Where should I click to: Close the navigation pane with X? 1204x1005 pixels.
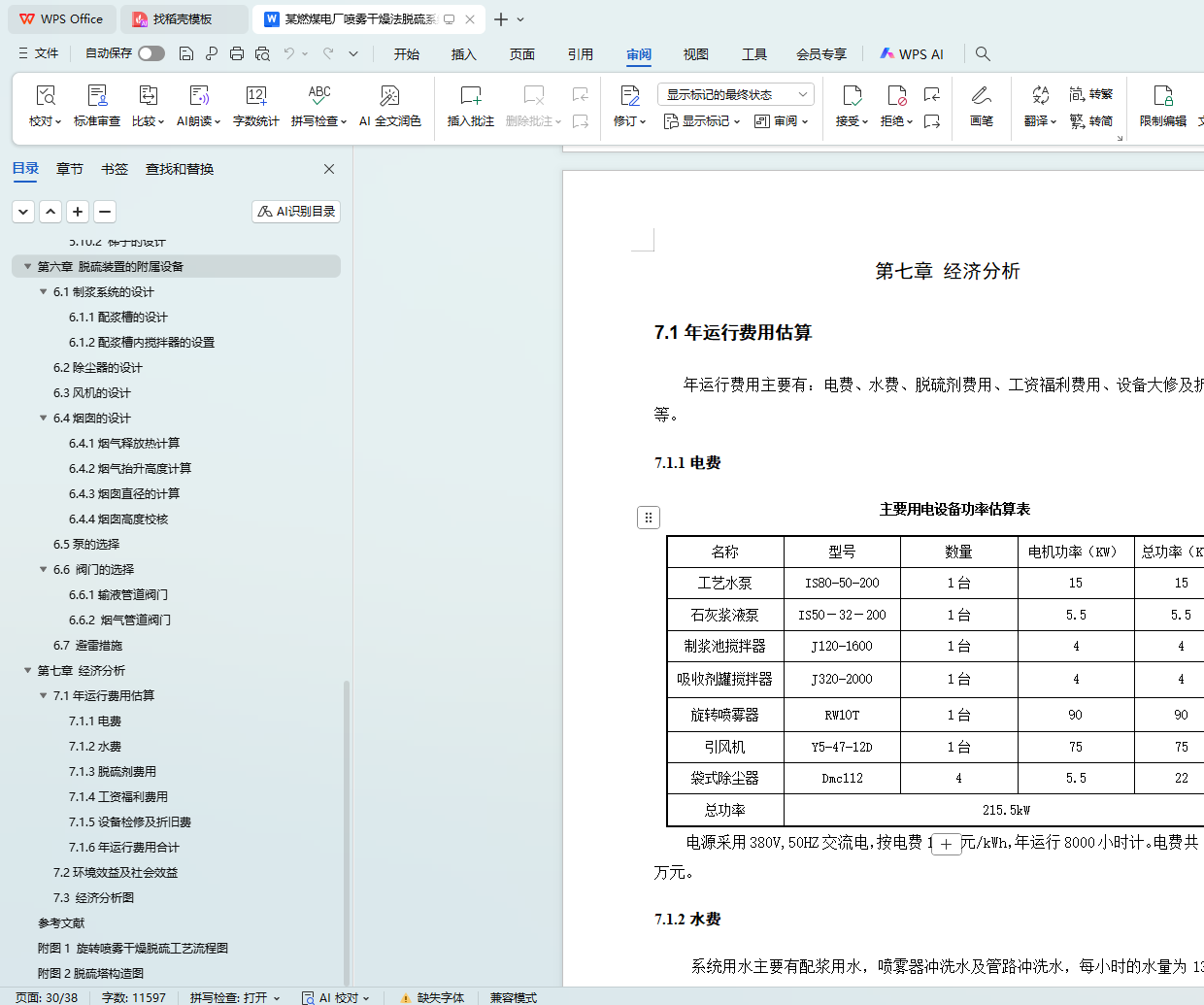tap(329, 169)
